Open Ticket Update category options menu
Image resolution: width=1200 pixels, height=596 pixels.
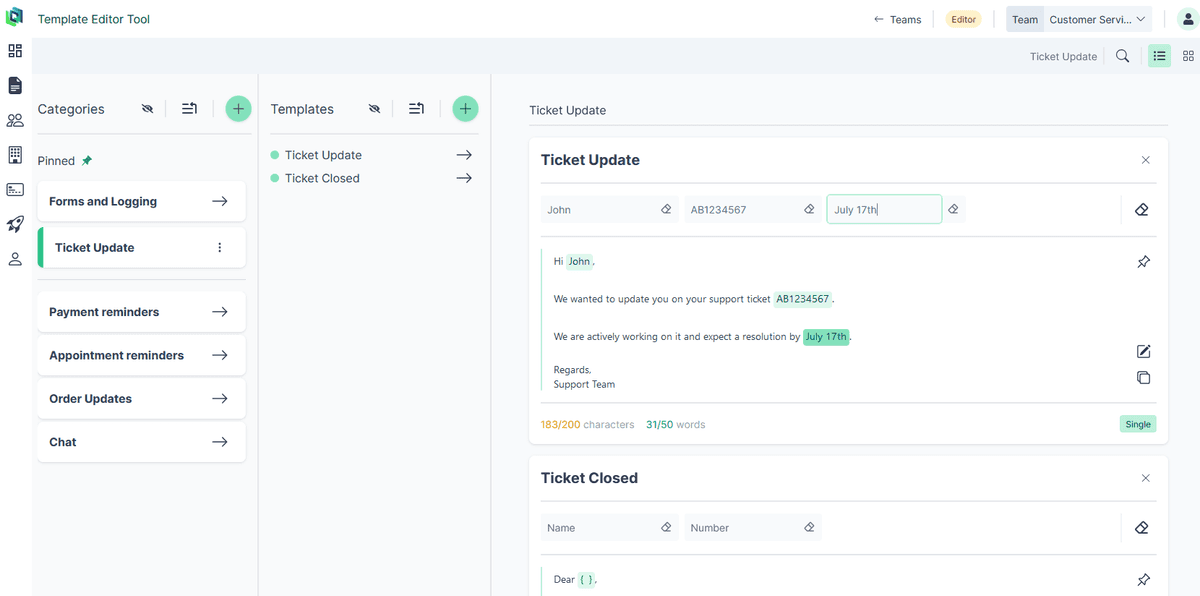pos(220,248)
